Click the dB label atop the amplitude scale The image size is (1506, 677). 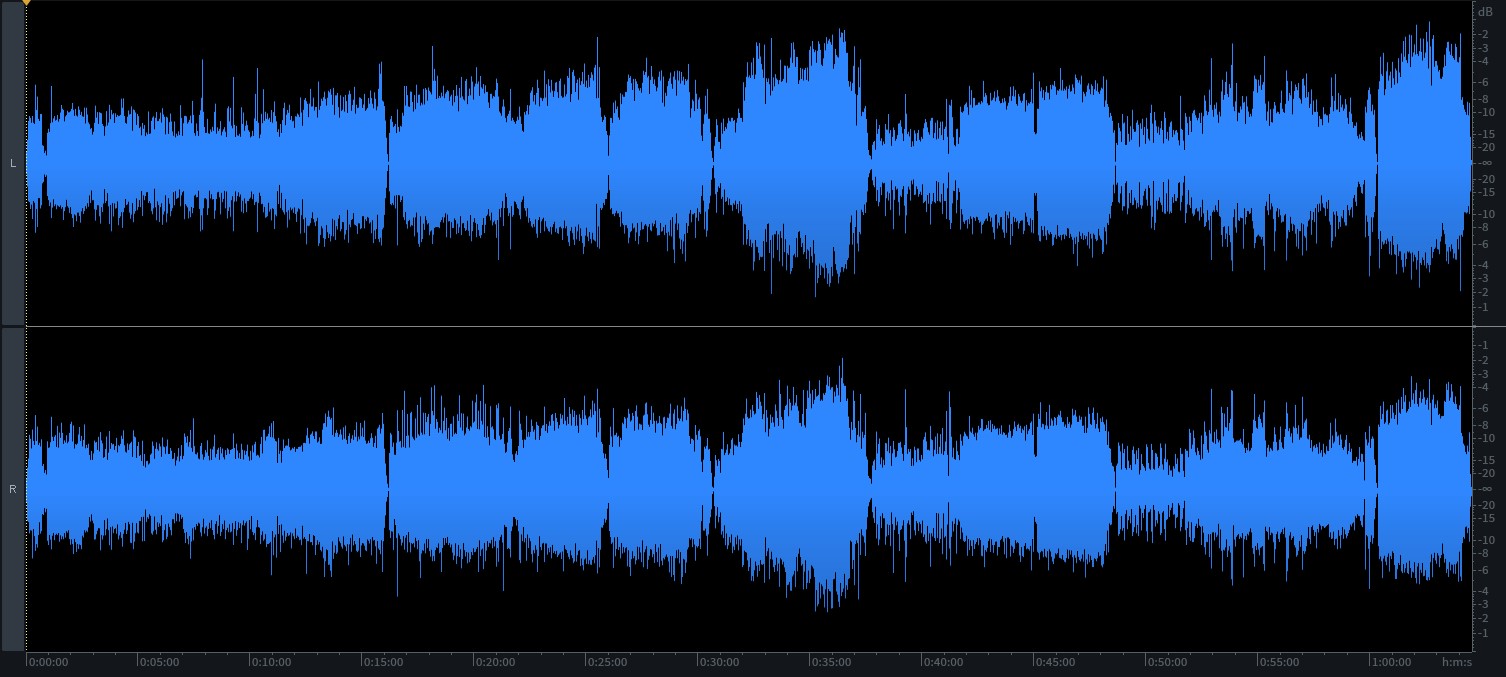click(1485, 11)
